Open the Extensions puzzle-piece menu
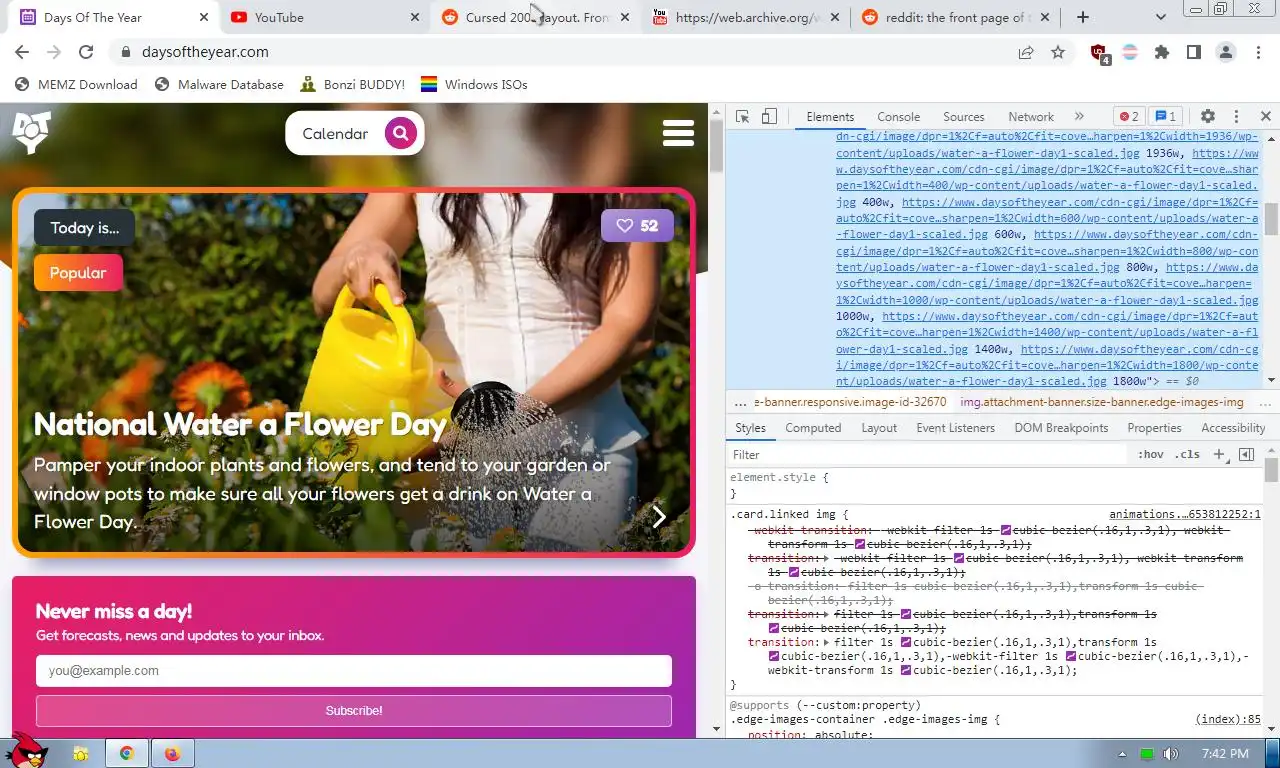 [1162, 52]
